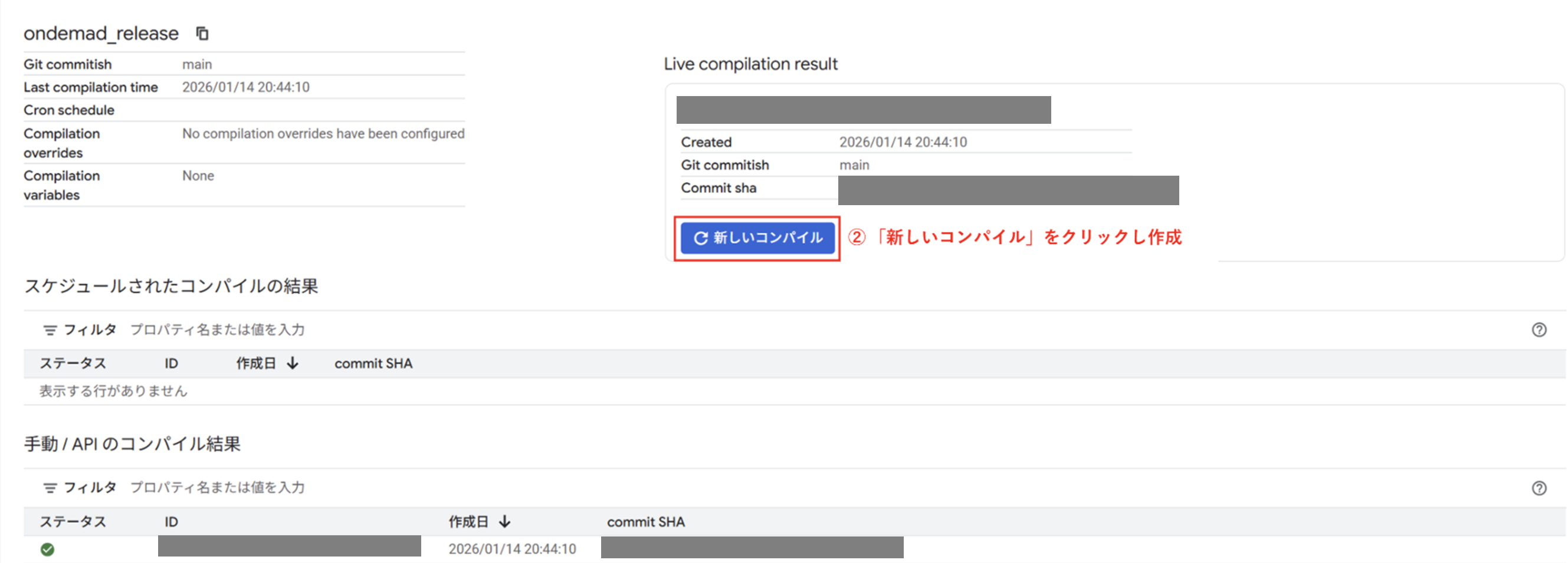Screen dimensions: 1568x563
Task: Click the copy icon beside ondemad_release
Action: [202, 34]
